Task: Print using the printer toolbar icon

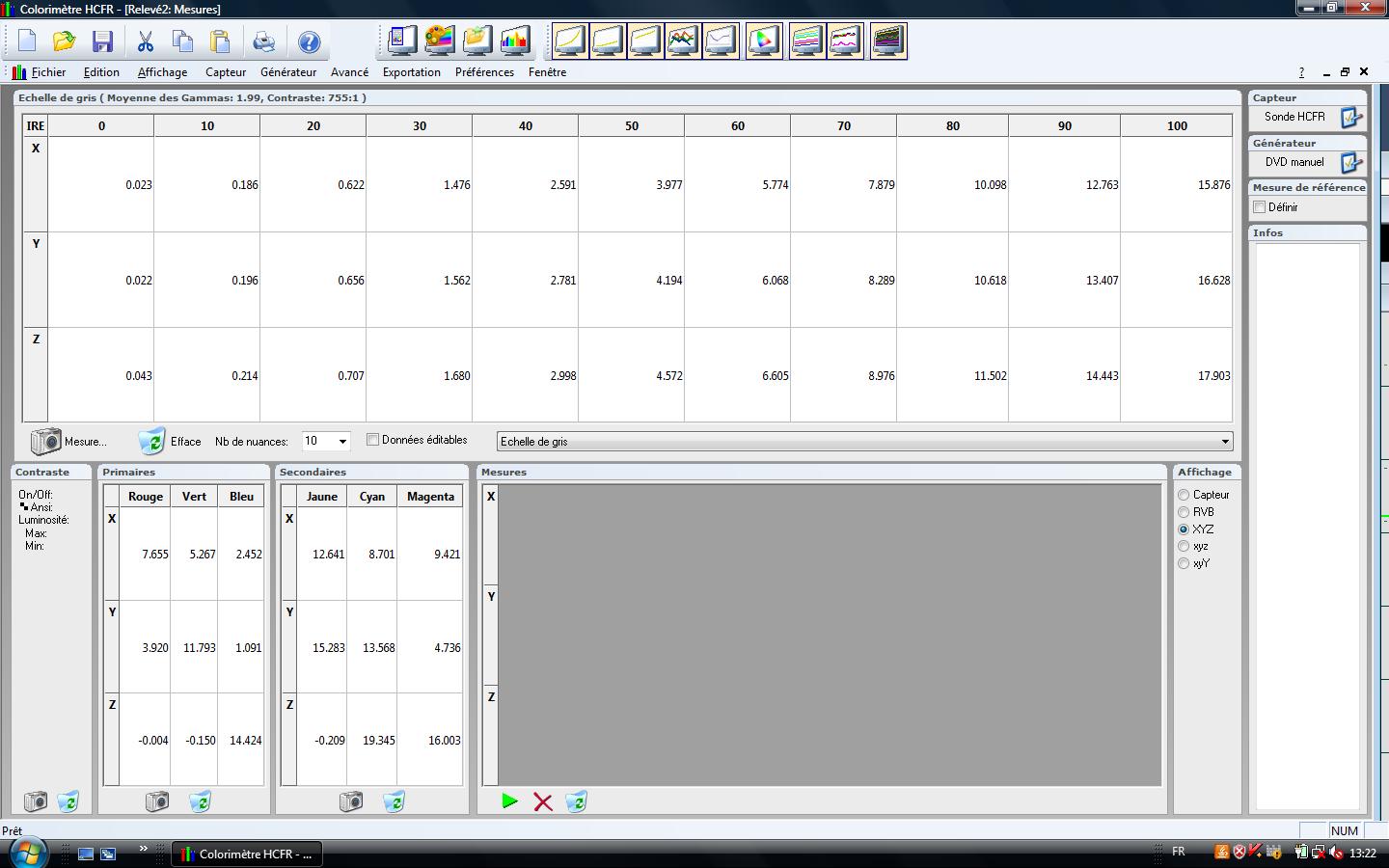Action: pos(263,41)
